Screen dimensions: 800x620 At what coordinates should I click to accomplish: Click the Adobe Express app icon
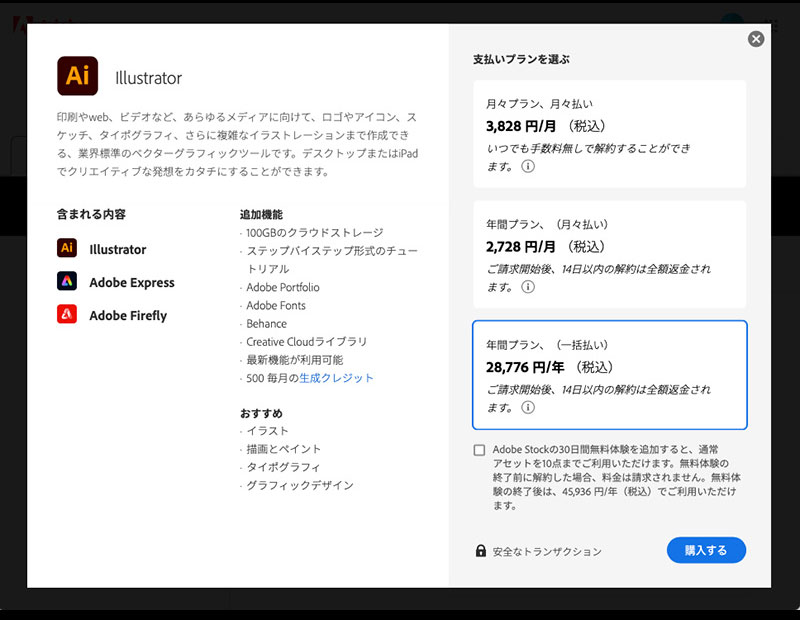tap(68, 282)
